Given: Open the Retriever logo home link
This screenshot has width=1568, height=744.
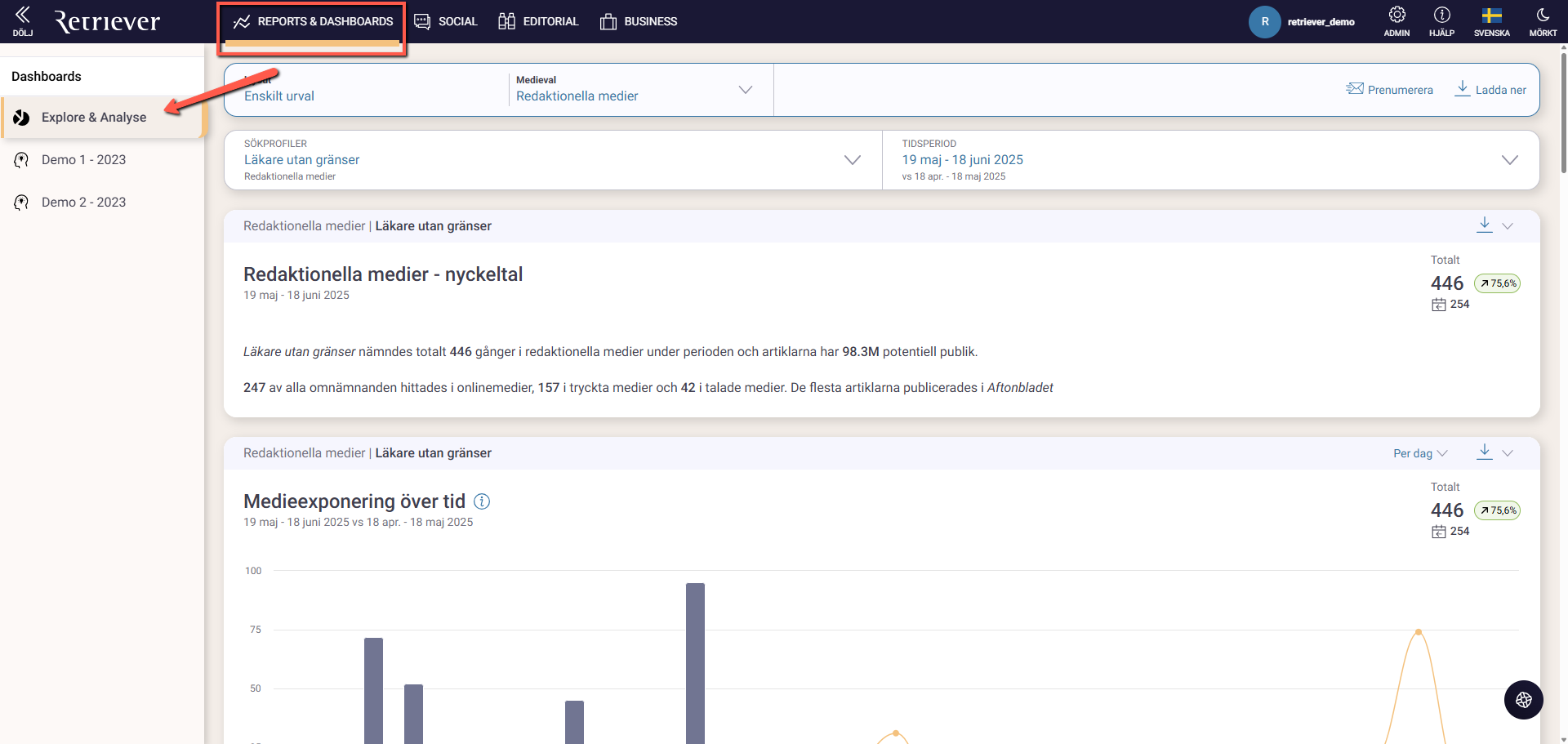Looking at the screenshot, I should 107,20.
